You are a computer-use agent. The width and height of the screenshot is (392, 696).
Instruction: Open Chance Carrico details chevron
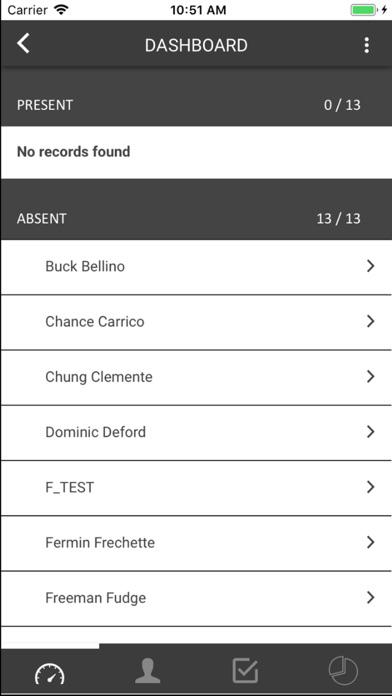[371, 321]
